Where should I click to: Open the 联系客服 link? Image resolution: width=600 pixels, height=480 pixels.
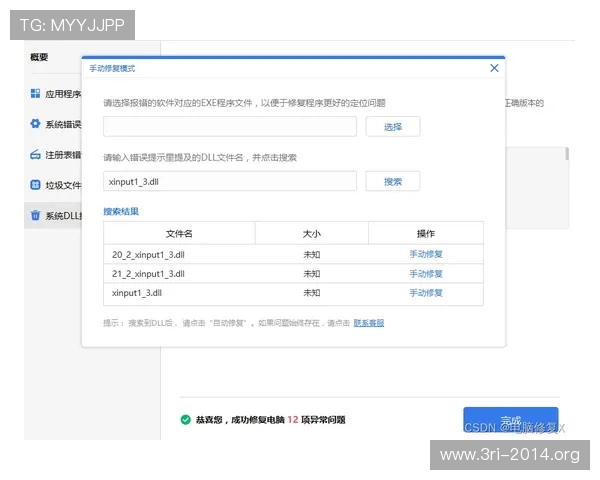coord(368,323)
